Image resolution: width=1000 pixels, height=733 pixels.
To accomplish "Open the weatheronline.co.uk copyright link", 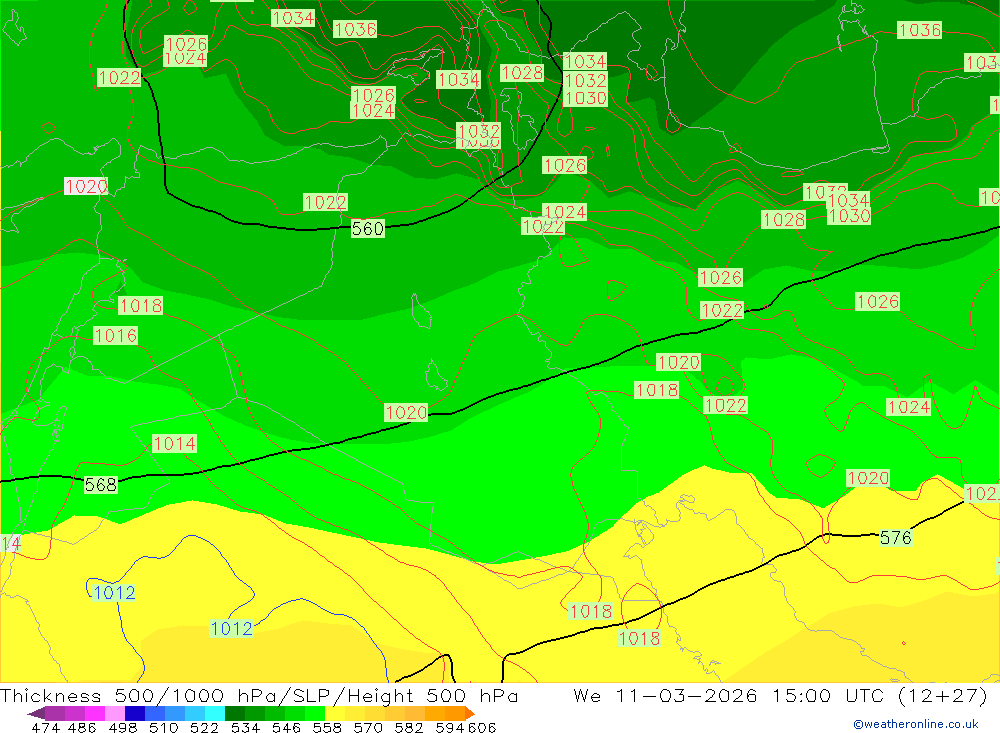I will pos(916,724).
